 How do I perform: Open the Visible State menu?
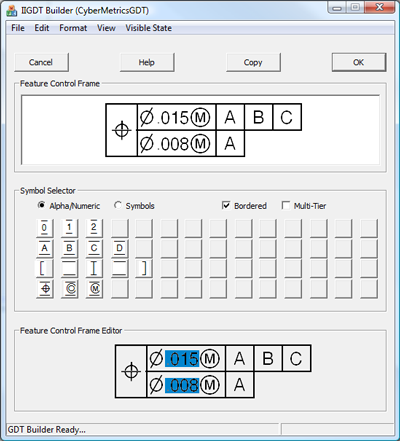tap(148, 28)
